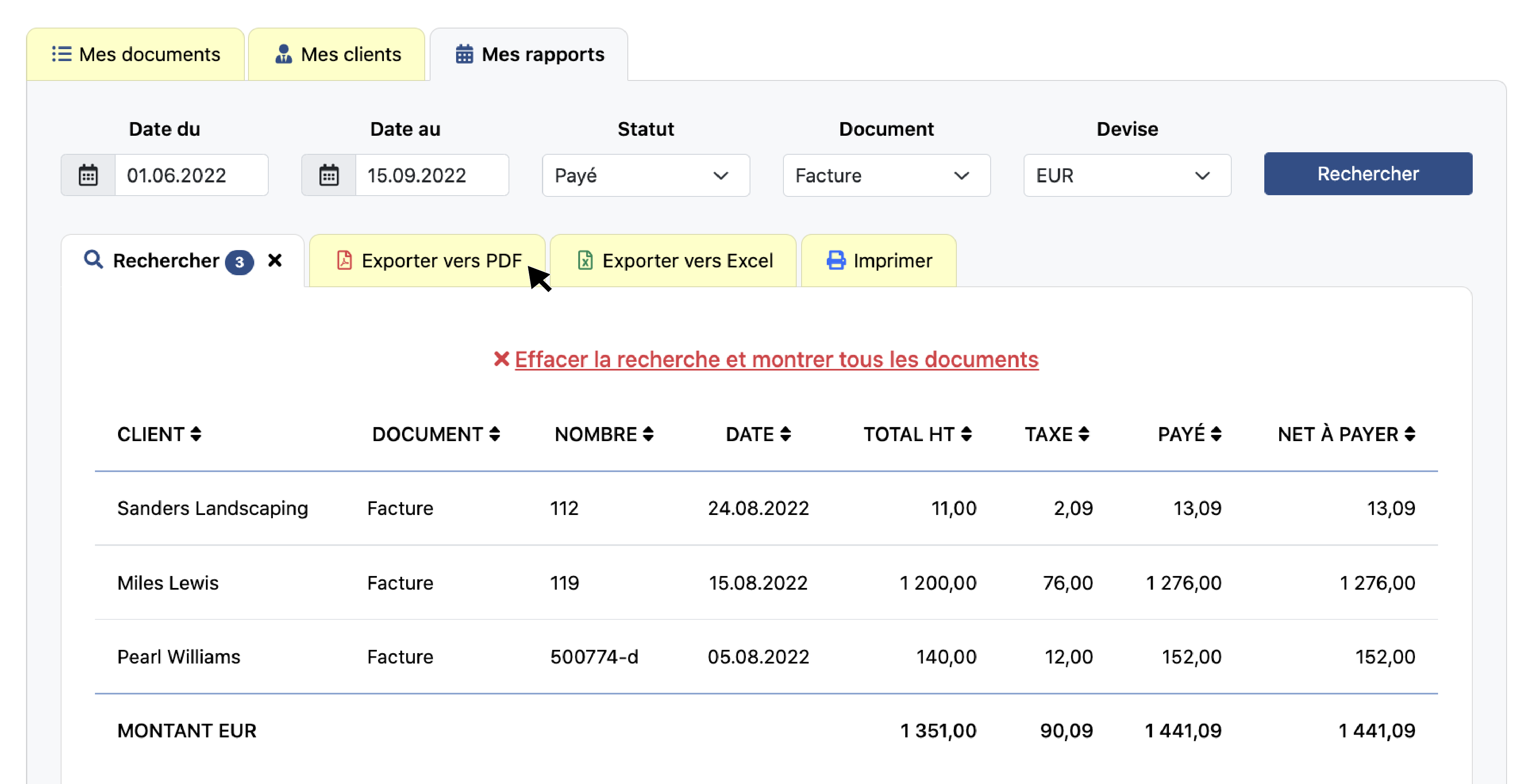Select client Miles Lewis
The height and width of the screenshot is (784, 1533).
click(168, 582)
